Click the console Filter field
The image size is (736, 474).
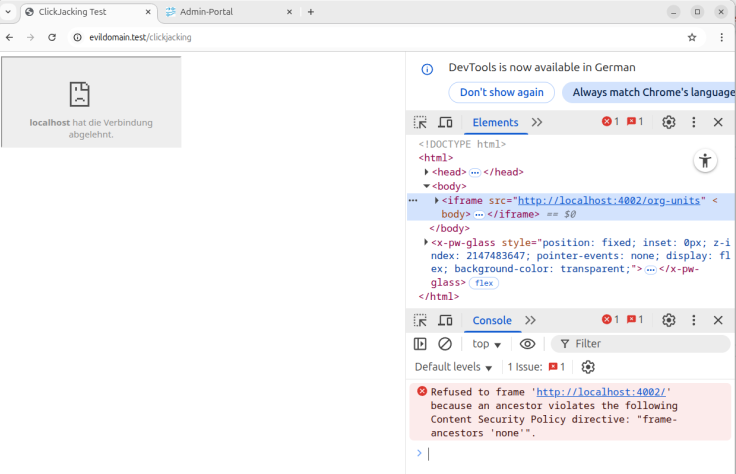(x=641, y=344)
